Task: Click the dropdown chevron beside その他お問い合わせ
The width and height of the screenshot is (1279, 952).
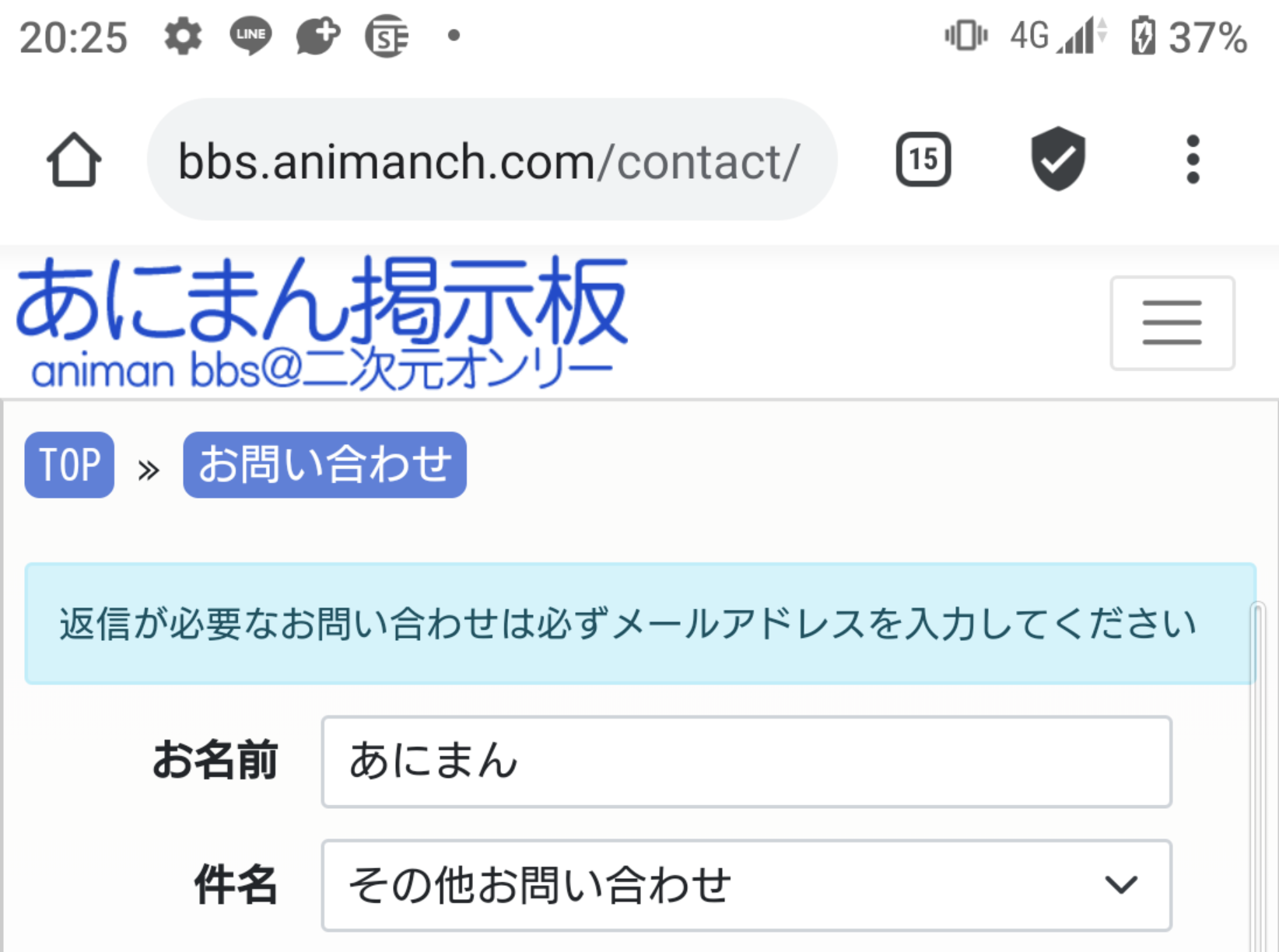Action: click(1121, 884)
